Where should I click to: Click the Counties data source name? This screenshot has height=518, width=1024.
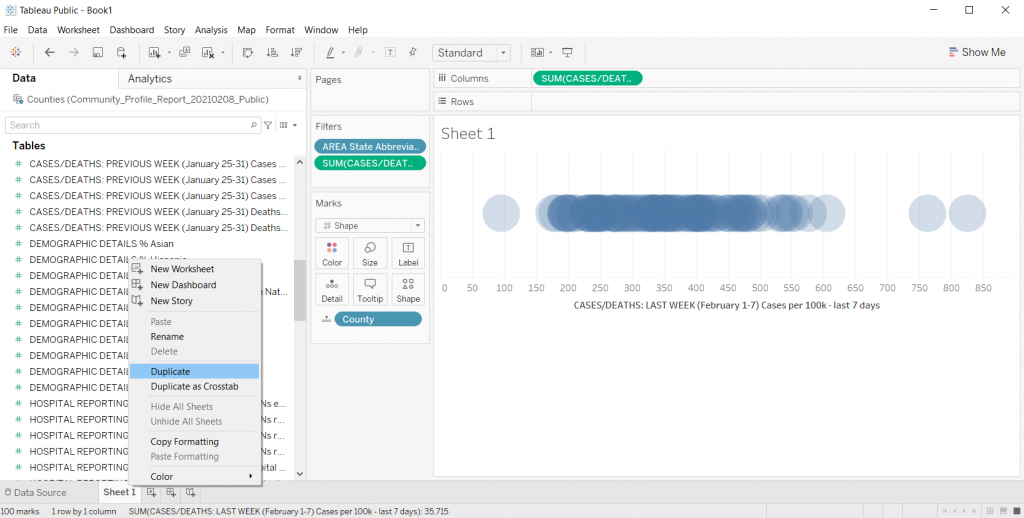148,99
